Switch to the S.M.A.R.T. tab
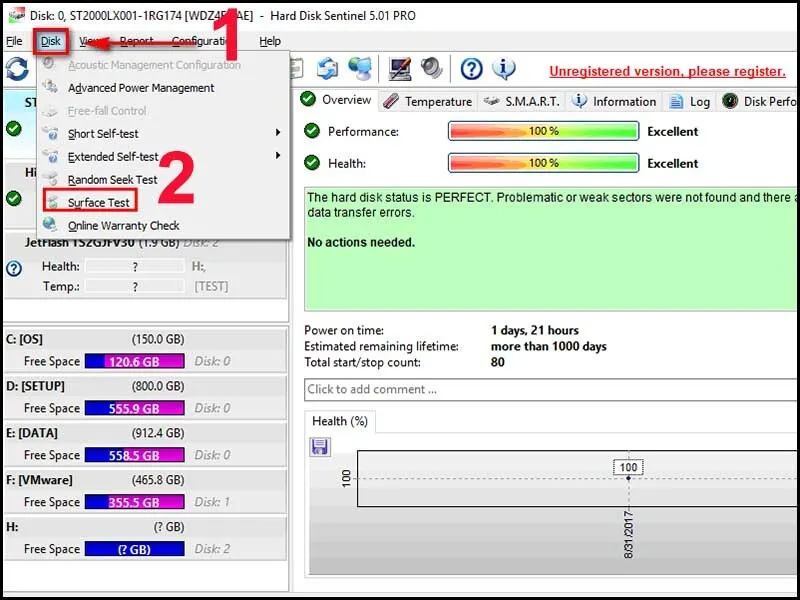This screenshot has height=600, width=800. (x=521, y=102)
